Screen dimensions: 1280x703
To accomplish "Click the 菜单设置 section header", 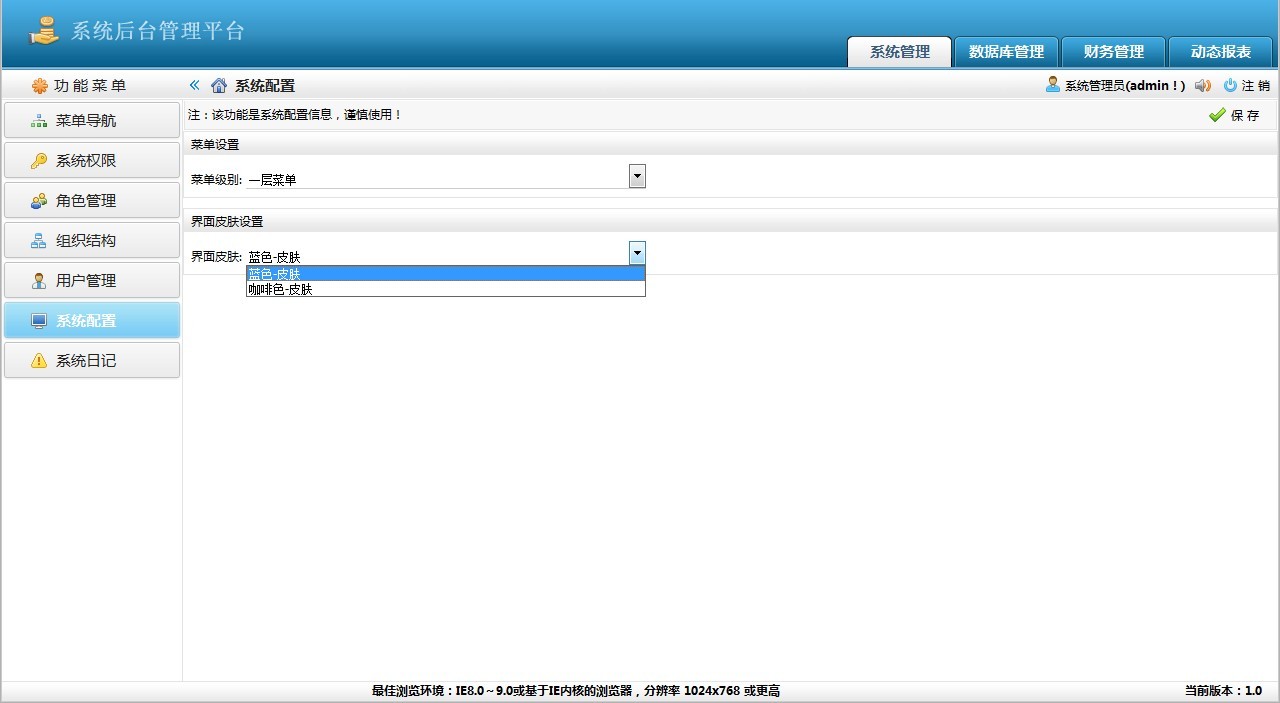I will [x=215, y=145].
